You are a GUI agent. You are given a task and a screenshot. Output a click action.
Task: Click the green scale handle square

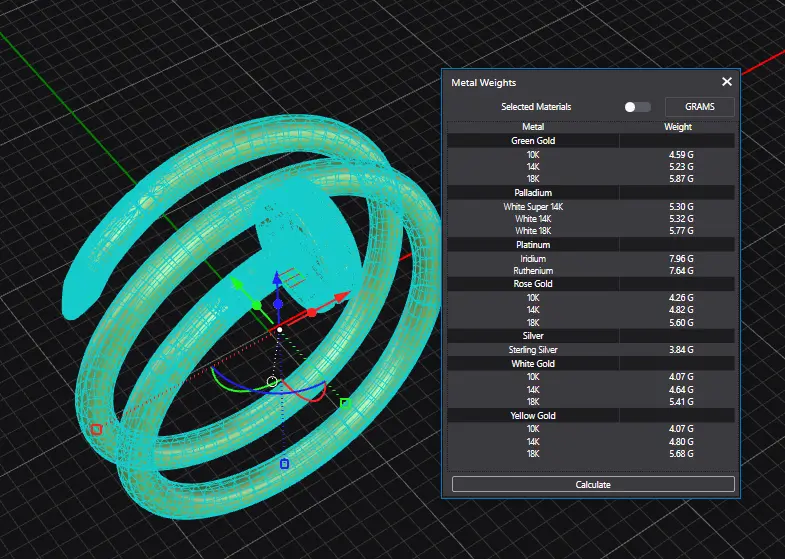[x=345, y=403]
